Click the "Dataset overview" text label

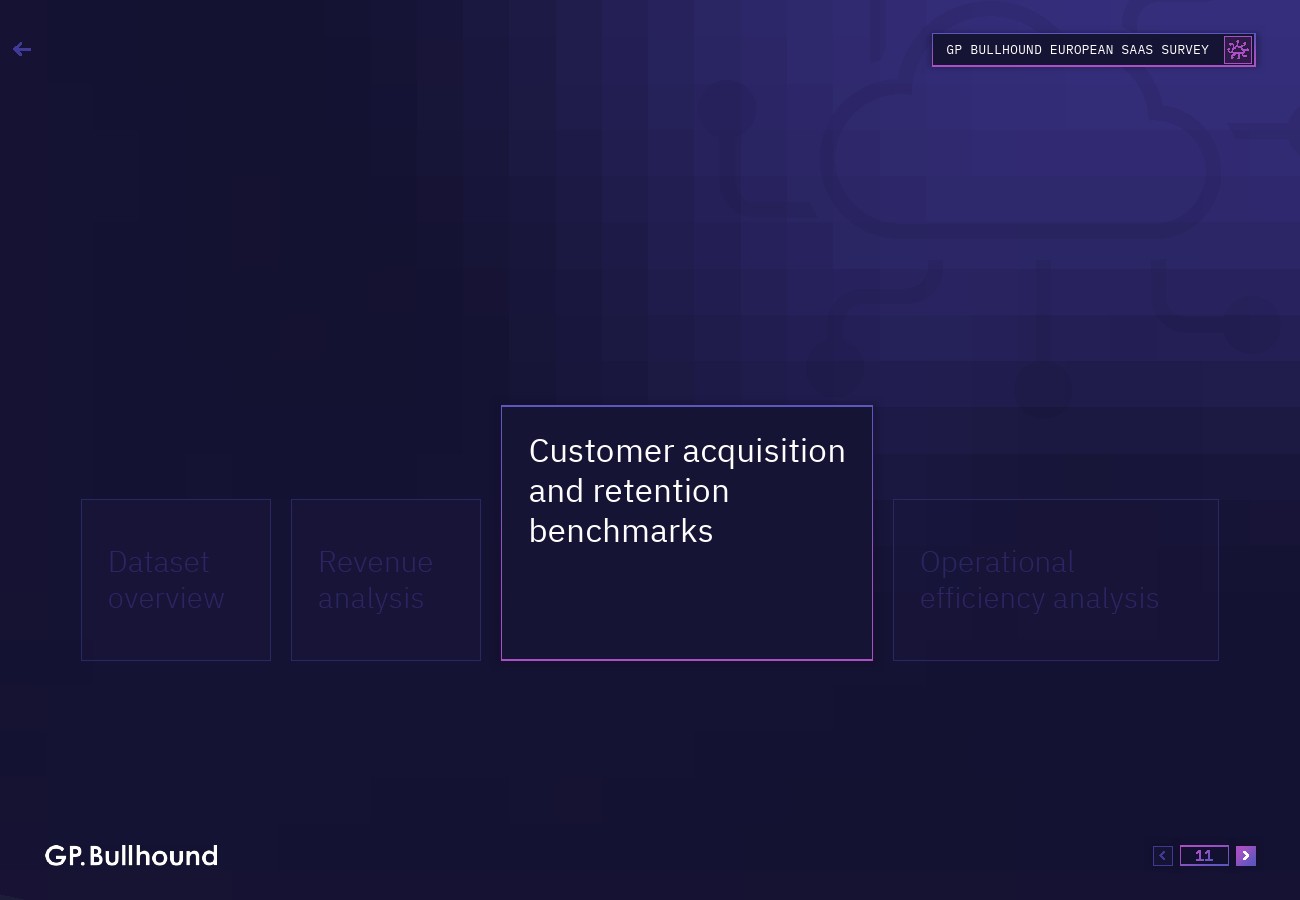coord(166,580)
